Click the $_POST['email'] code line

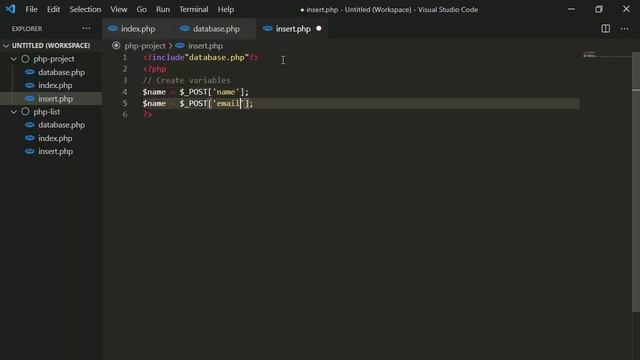(x=198, y=103)
